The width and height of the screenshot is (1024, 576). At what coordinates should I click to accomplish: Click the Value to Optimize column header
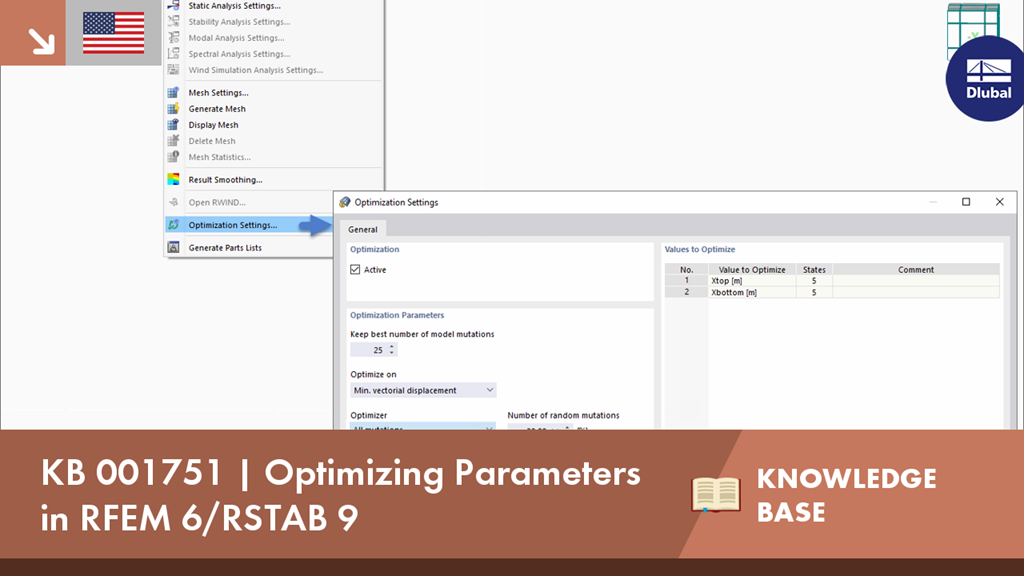point(752,269)
